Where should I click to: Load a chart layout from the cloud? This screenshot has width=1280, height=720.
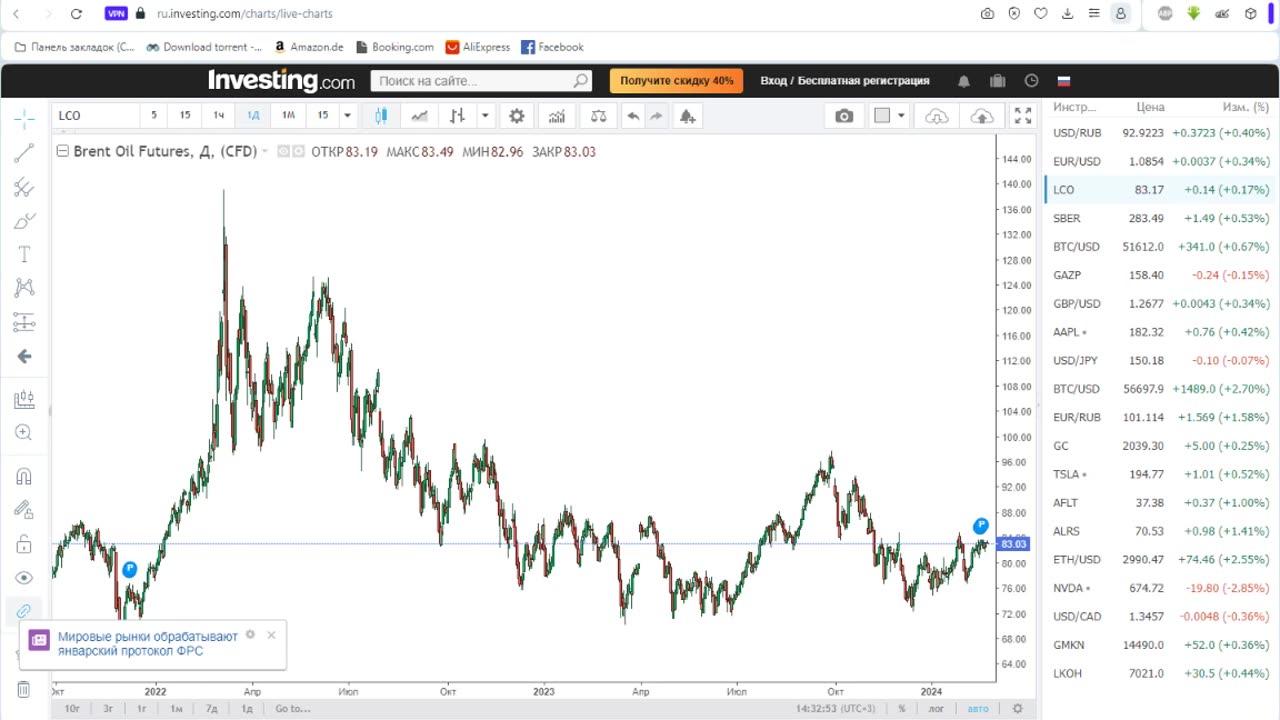937,116
